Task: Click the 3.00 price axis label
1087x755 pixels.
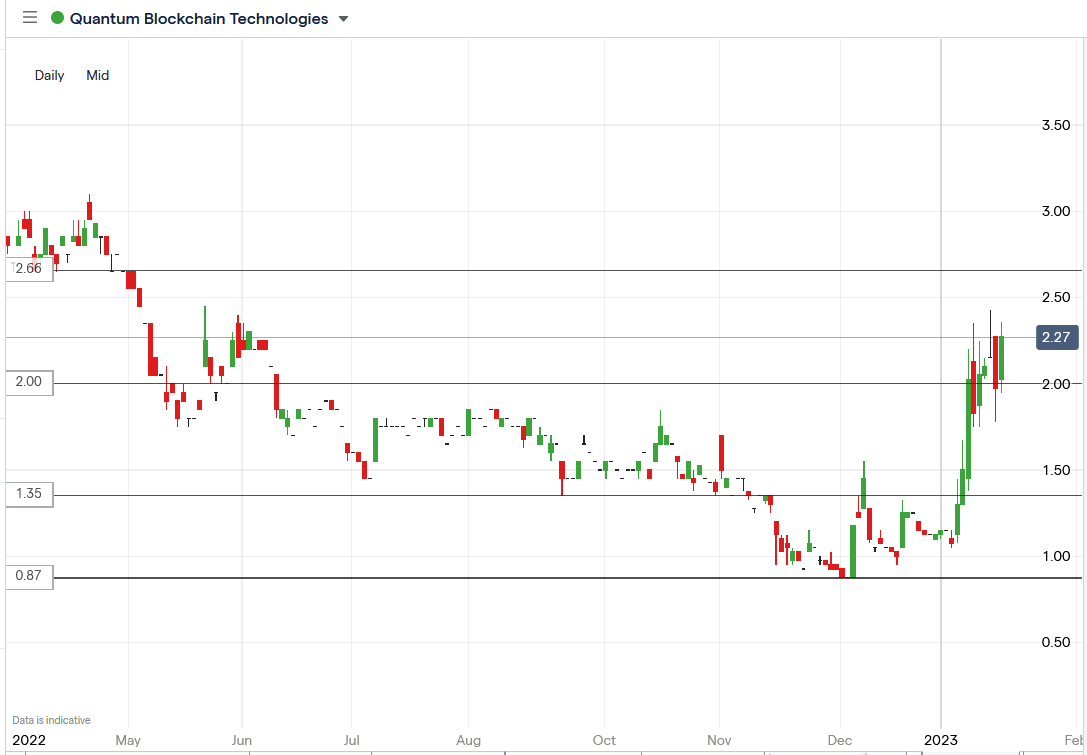Action: point(1056,211)
